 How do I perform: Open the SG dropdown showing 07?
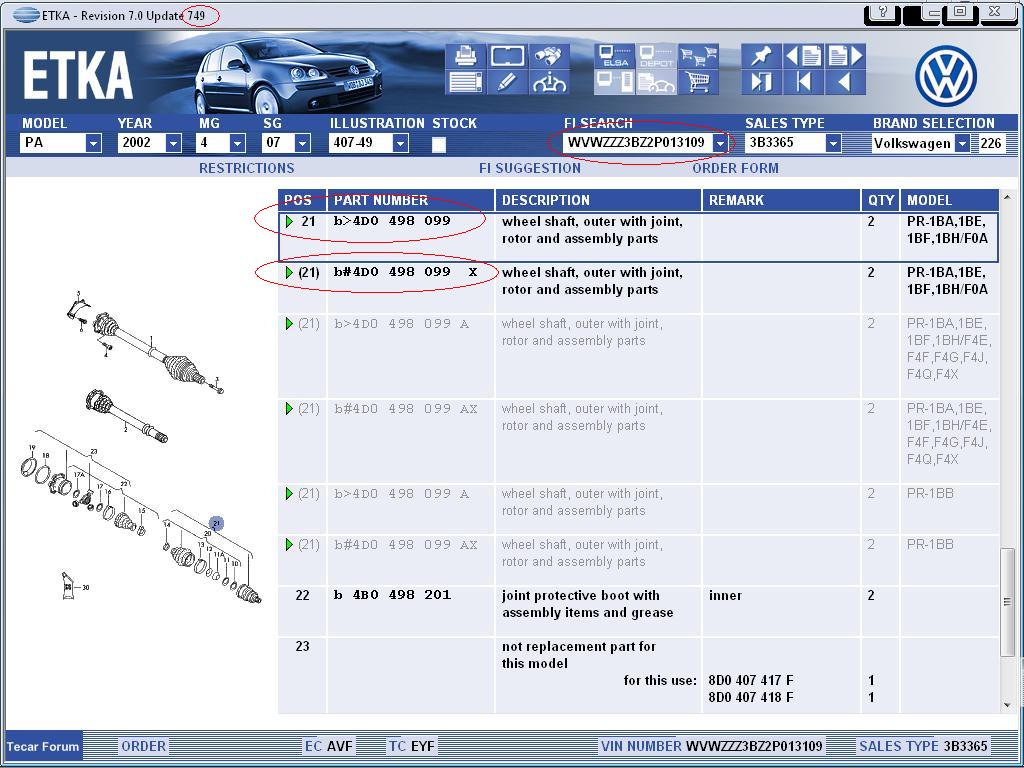coord(302,142)
